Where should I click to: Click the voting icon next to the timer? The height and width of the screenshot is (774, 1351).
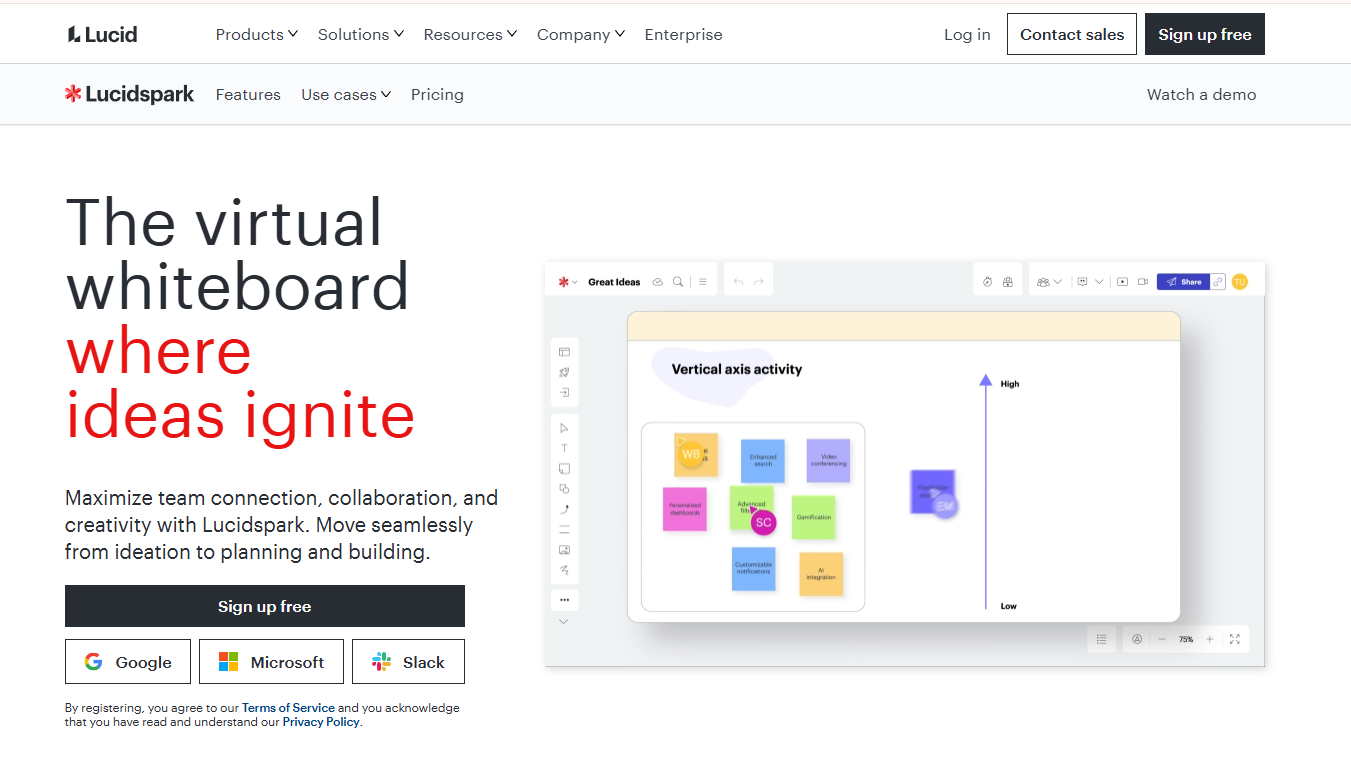(1008, 282)
